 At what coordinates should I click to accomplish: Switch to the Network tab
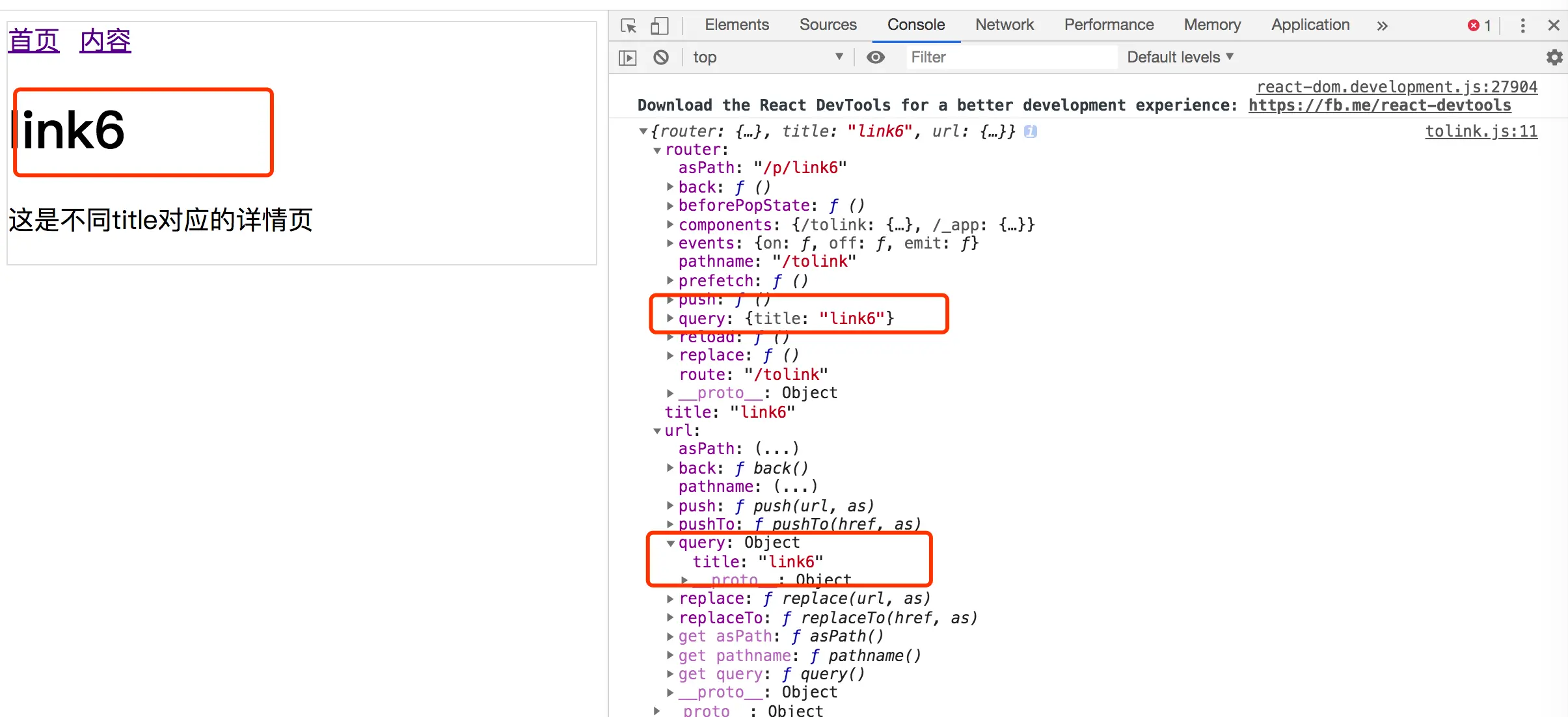pos(1004,25)
